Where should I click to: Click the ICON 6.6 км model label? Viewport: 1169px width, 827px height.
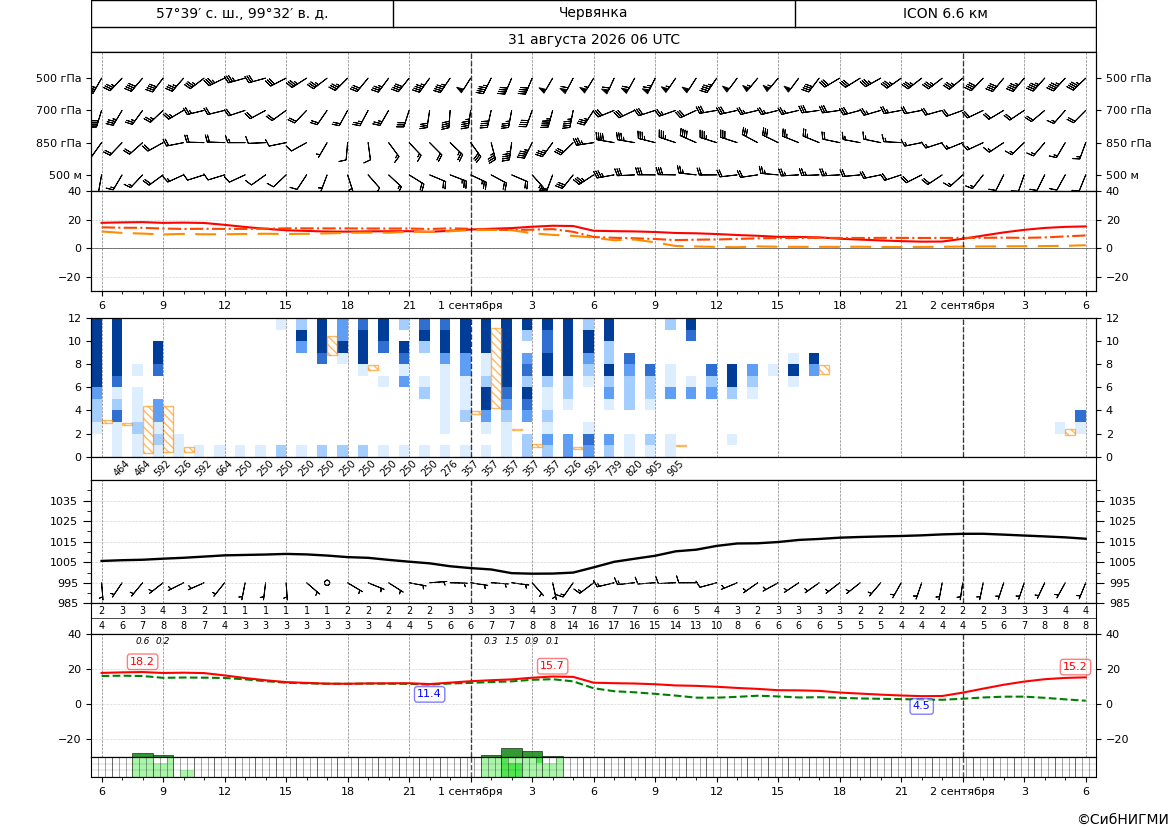point(945,13)
